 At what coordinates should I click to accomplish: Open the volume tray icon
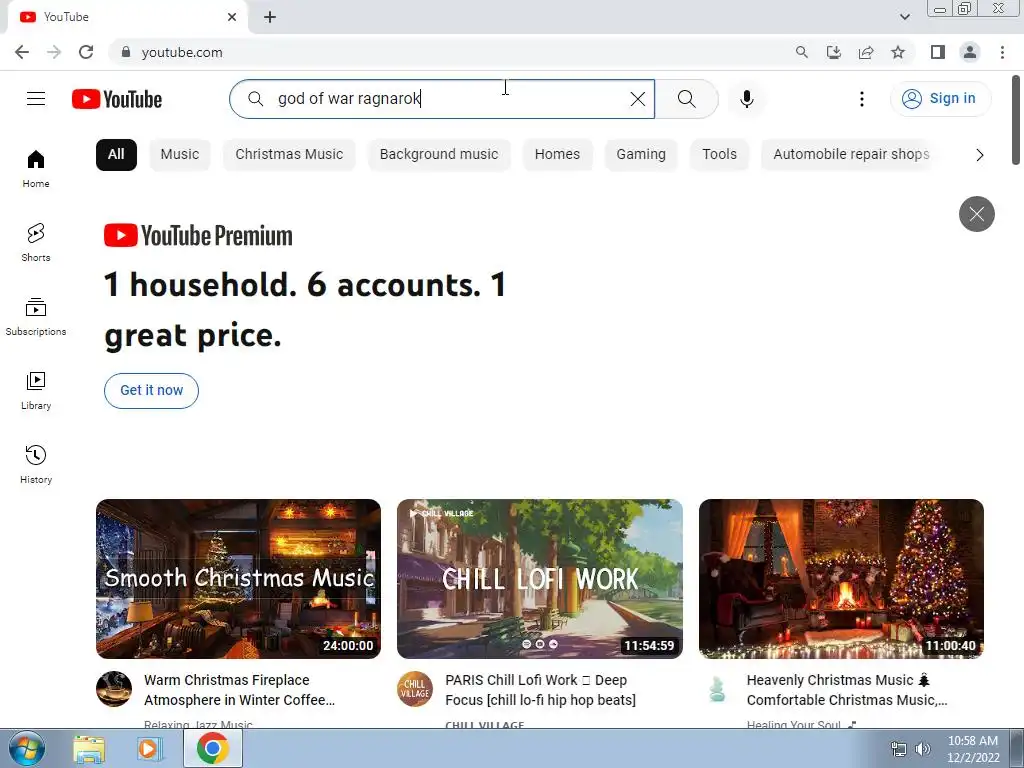tap(923, 749)
